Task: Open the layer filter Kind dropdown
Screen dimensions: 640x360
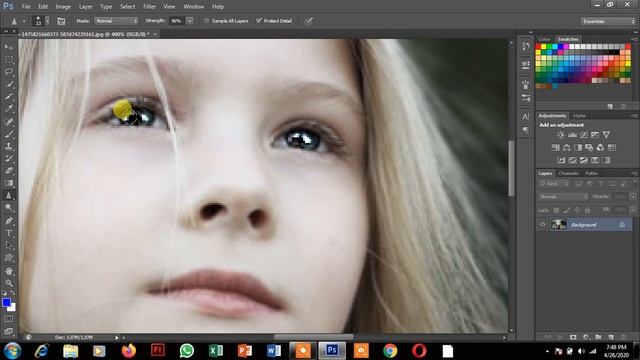Action: coord(554,184)
